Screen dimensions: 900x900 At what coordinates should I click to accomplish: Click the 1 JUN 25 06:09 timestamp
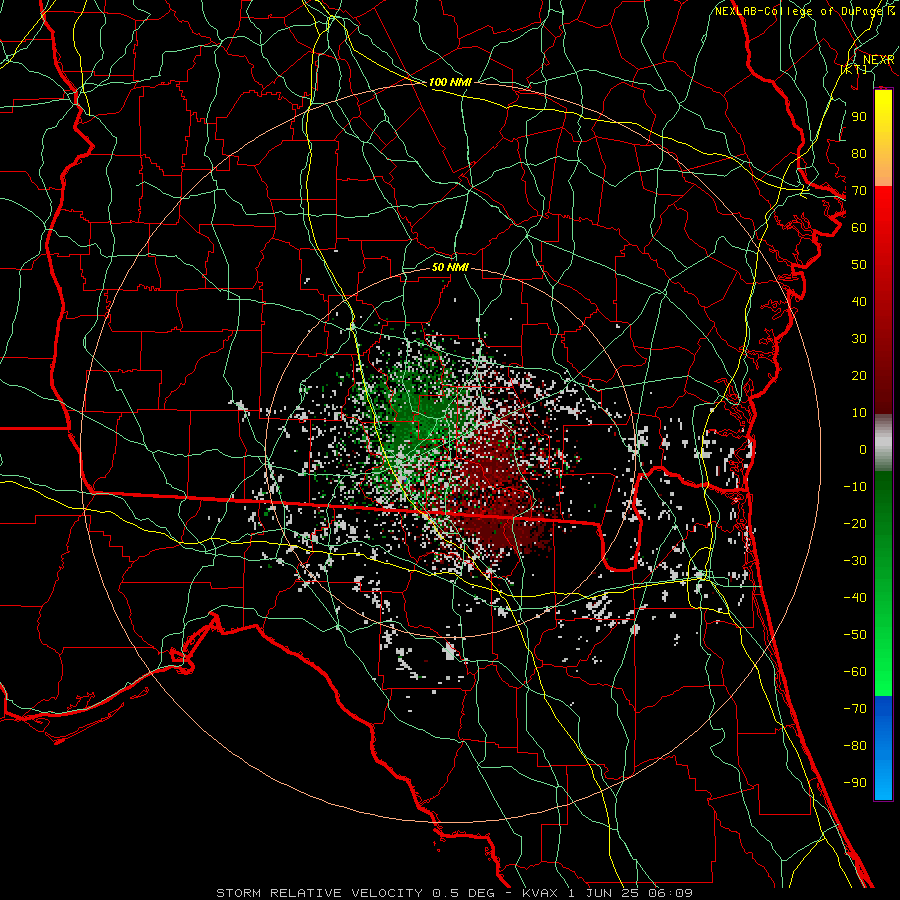pos(630,893)
